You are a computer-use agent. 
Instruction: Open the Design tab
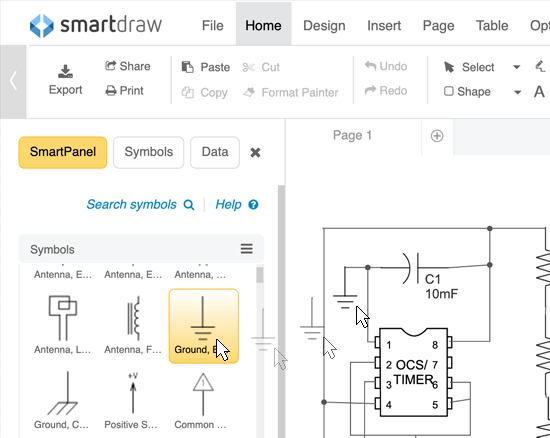pos(324,26)
